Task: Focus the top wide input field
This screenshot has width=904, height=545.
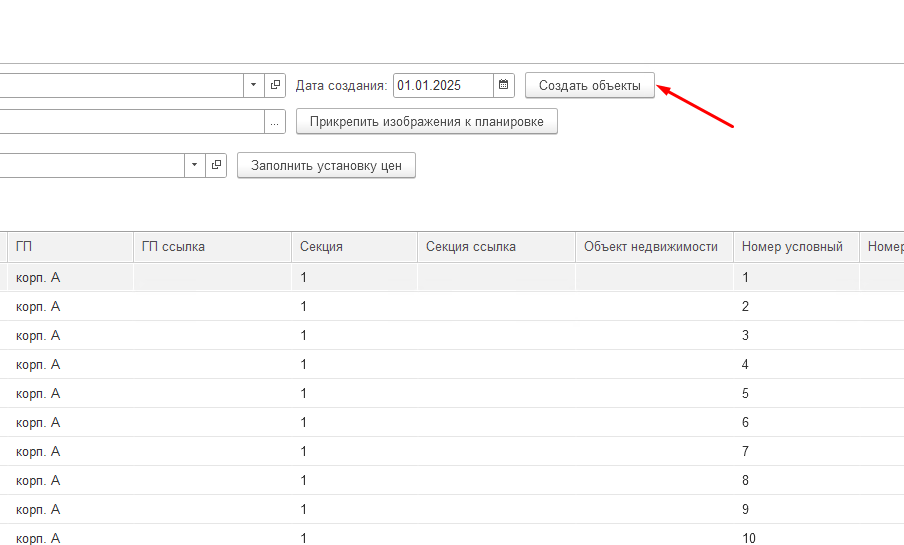Action: [x=121, y=85]
